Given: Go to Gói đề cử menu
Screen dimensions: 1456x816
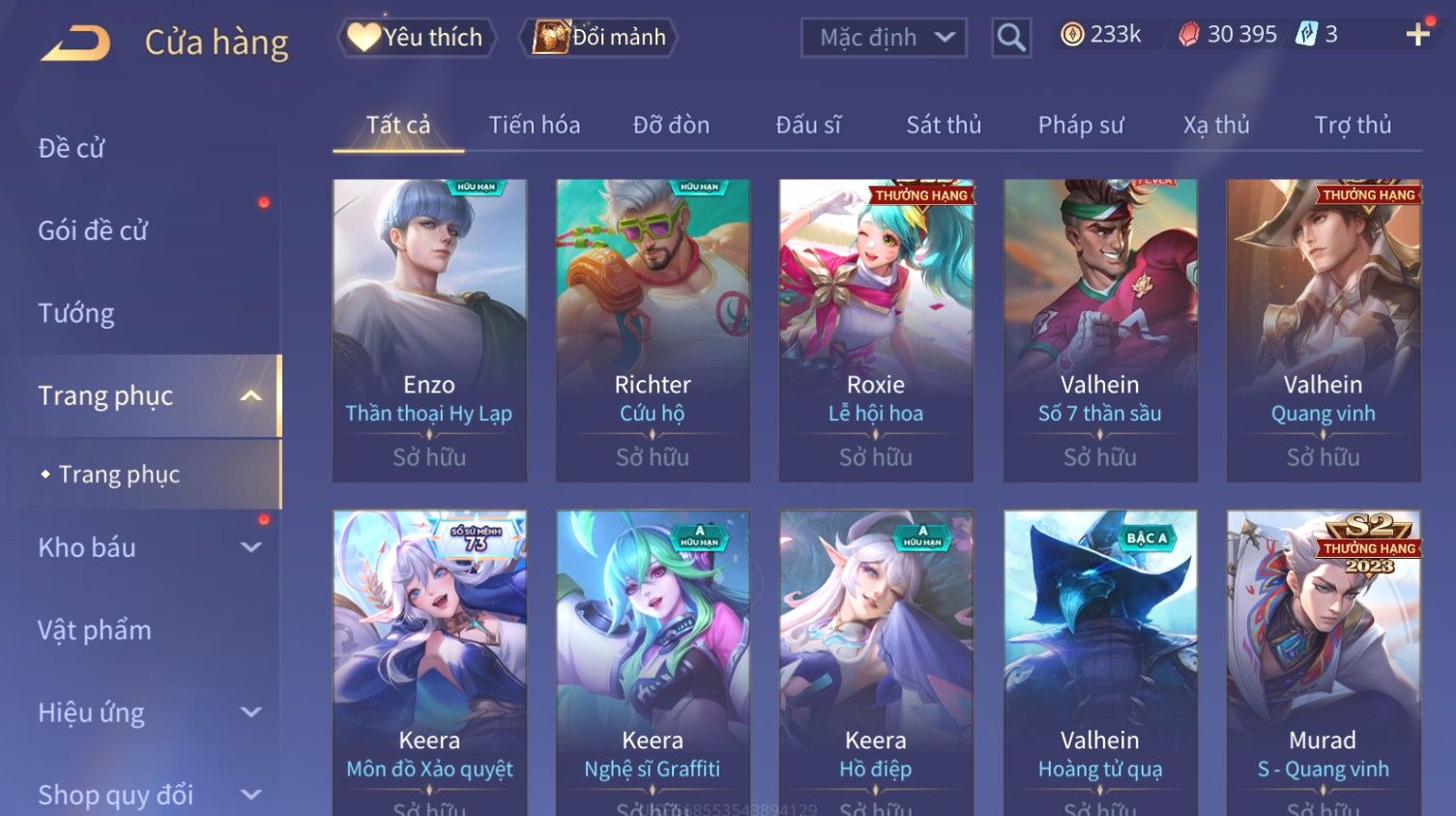Looking at the screenshot, I should point(93,231).
